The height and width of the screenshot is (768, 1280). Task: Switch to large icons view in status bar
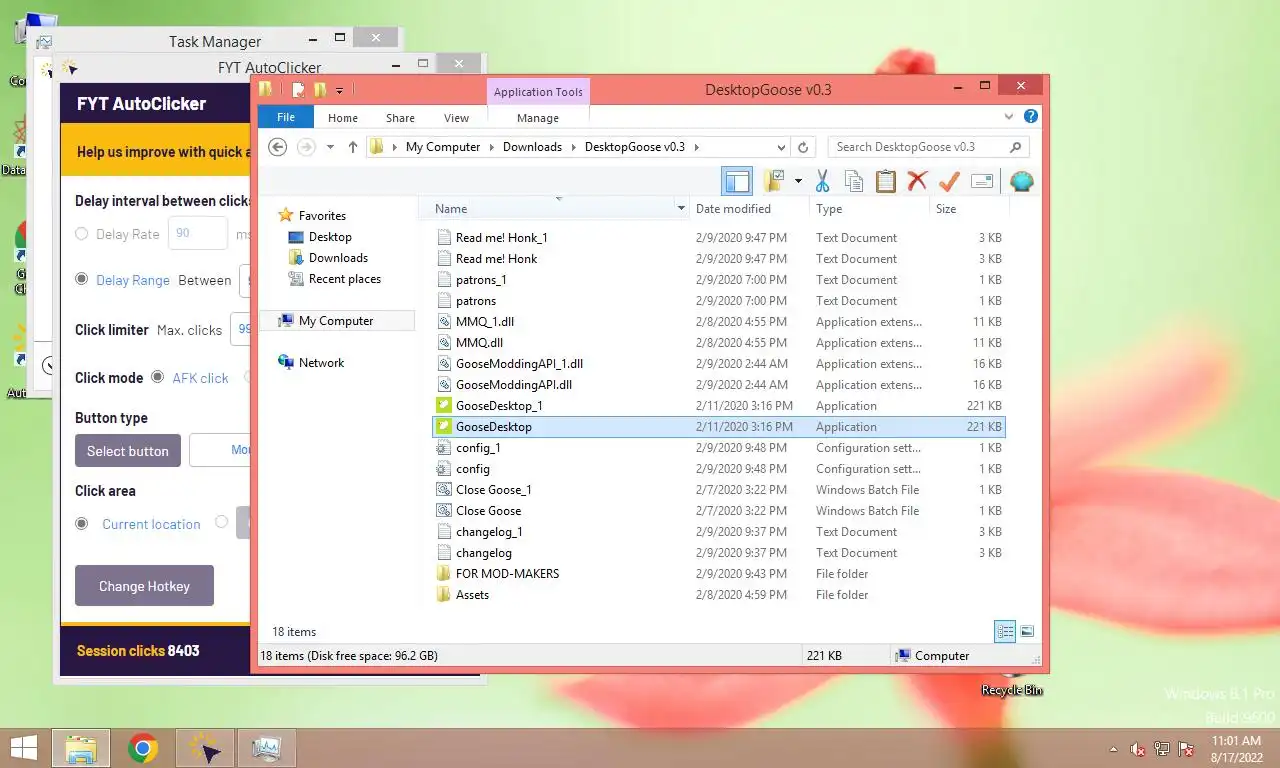click(x=1027, y=631)
